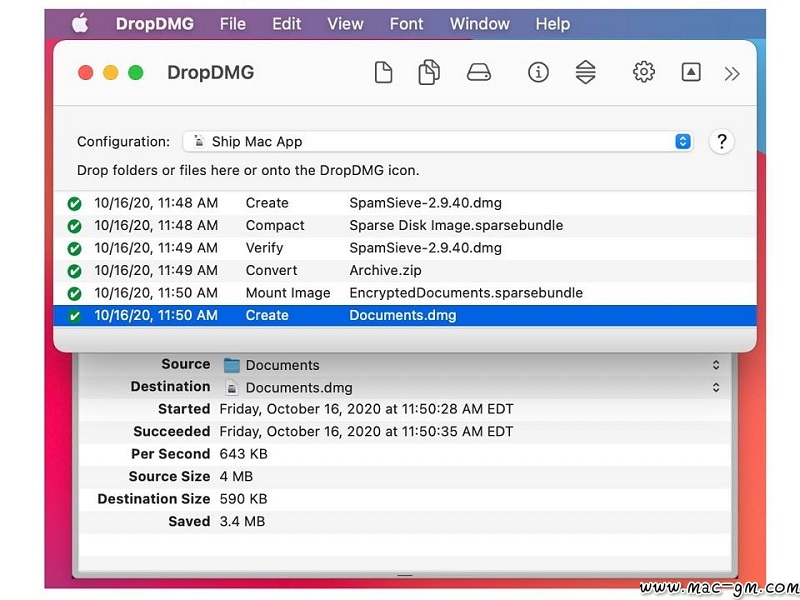
Task: Click the new blank disk image toolbar icon
Action: (383, 72)
